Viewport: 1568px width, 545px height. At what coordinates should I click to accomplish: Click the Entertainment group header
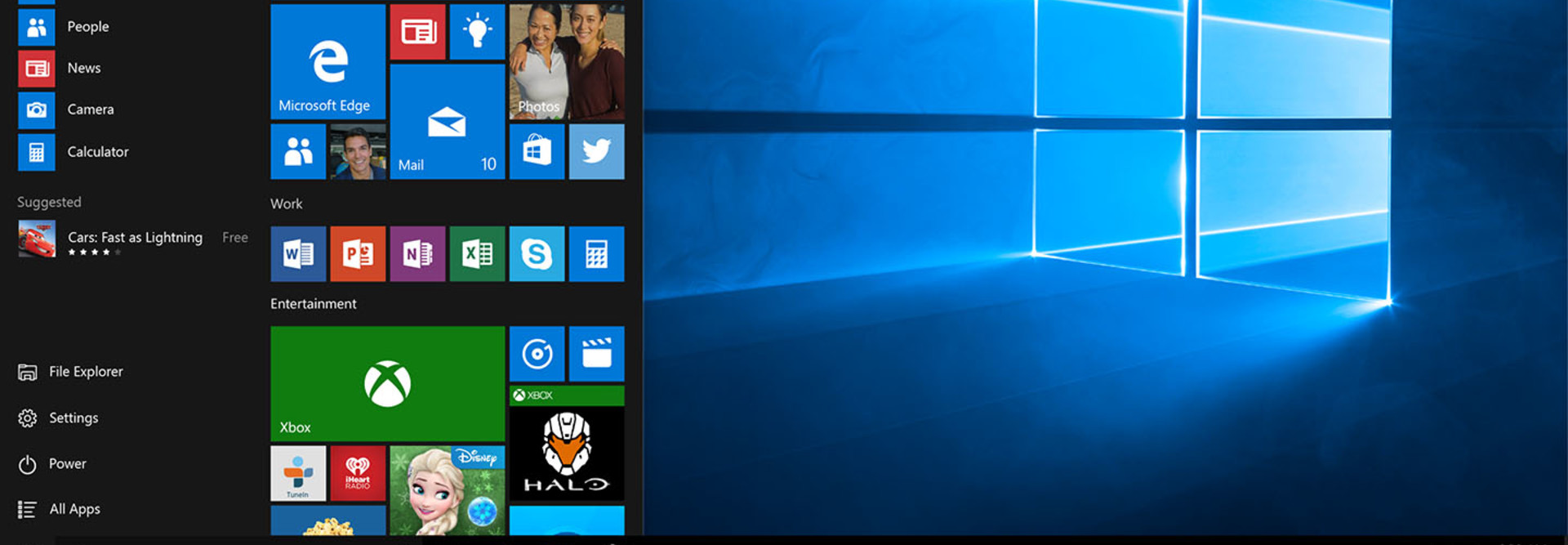tap(314, 304)
